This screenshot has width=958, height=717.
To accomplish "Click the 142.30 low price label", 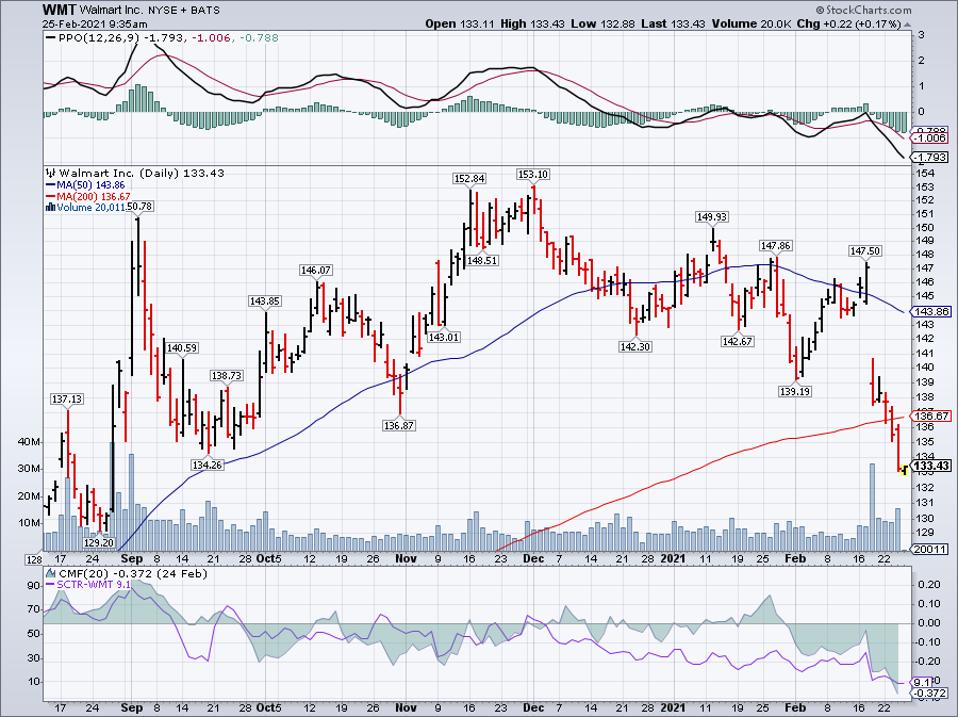I will 635,346.
